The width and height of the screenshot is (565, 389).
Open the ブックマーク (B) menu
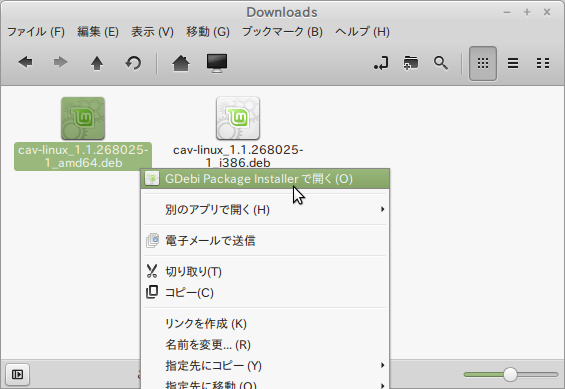pos(282,32)
